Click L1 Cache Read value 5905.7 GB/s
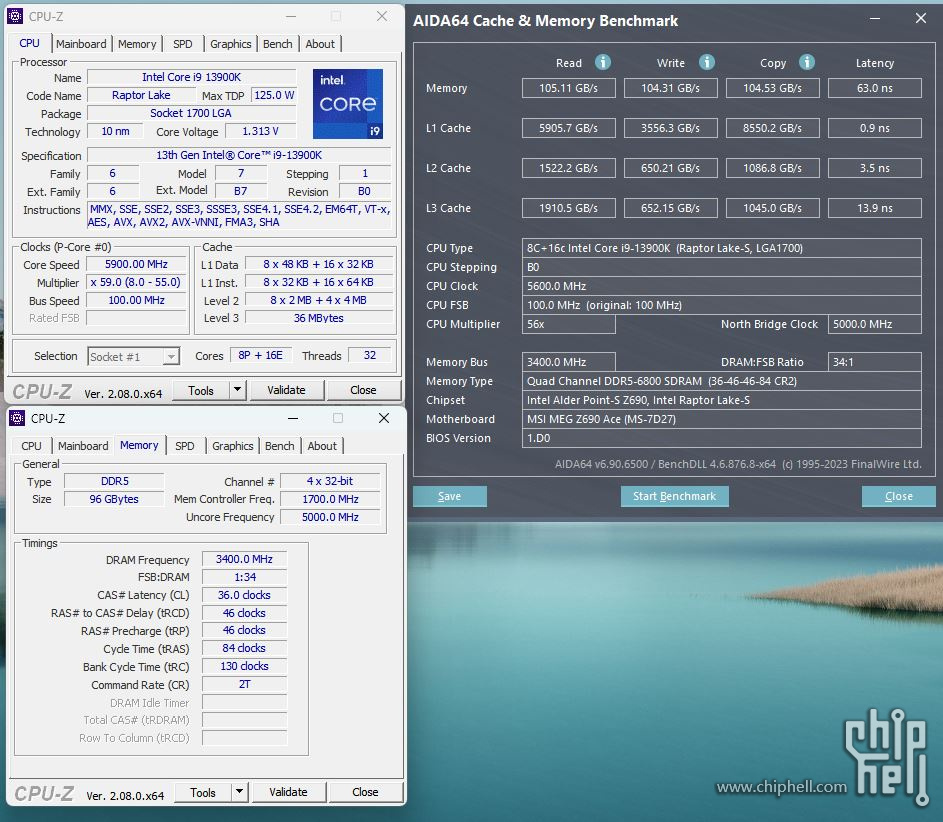Viewport: 943px width, 822px height. [x=568, y=128]
